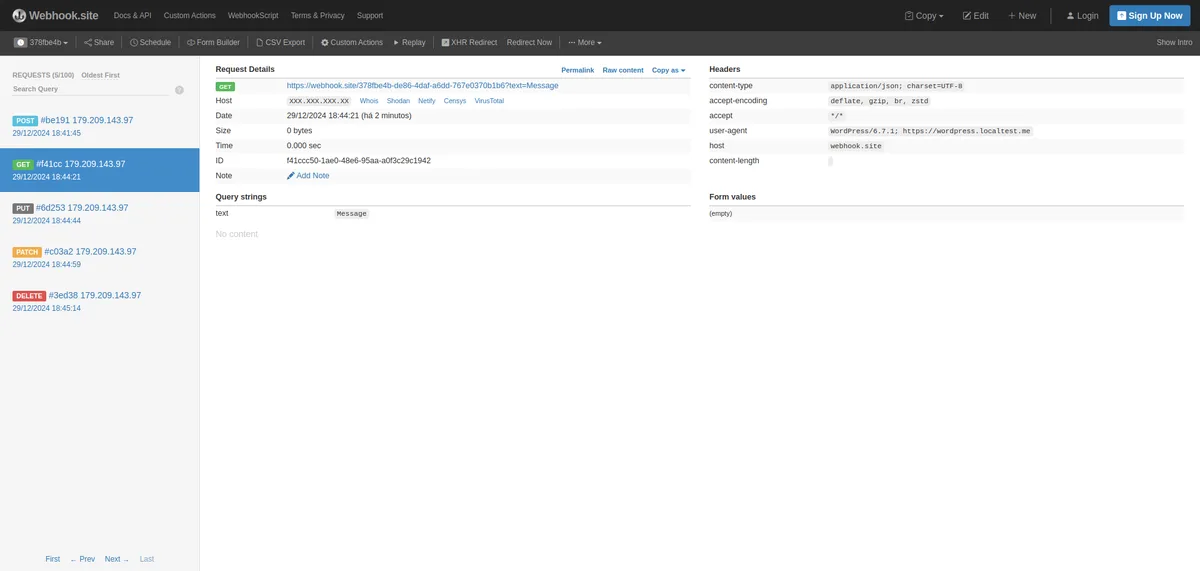1200x571 pixels.
Task: Click the Netify host lookup link
Action: coord(427,101)
